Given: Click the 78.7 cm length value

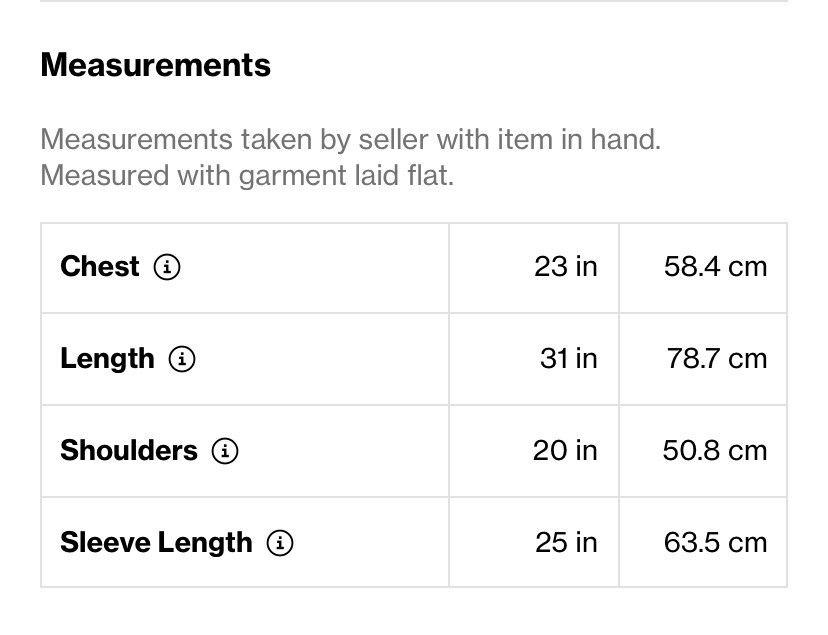Looking at the screenshot, I should 717,359.
